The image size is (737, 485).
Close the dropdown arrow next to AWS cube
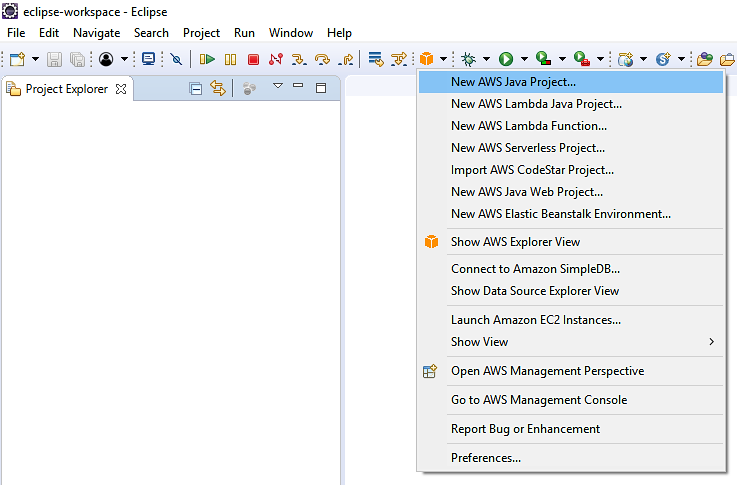(x=443, y=59)
